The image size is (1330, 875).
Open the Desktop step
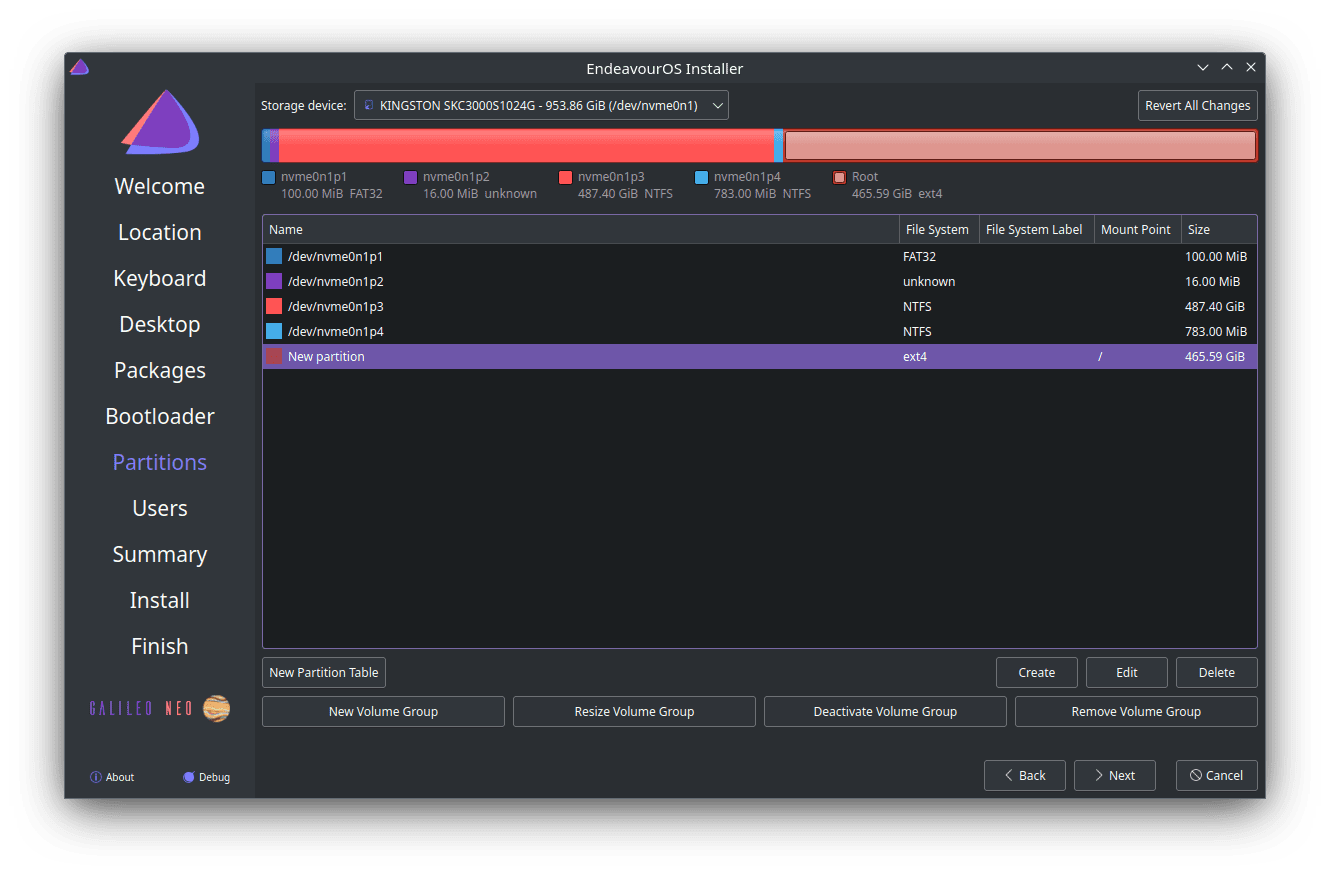pyautogui.click(x=160, y=324)
